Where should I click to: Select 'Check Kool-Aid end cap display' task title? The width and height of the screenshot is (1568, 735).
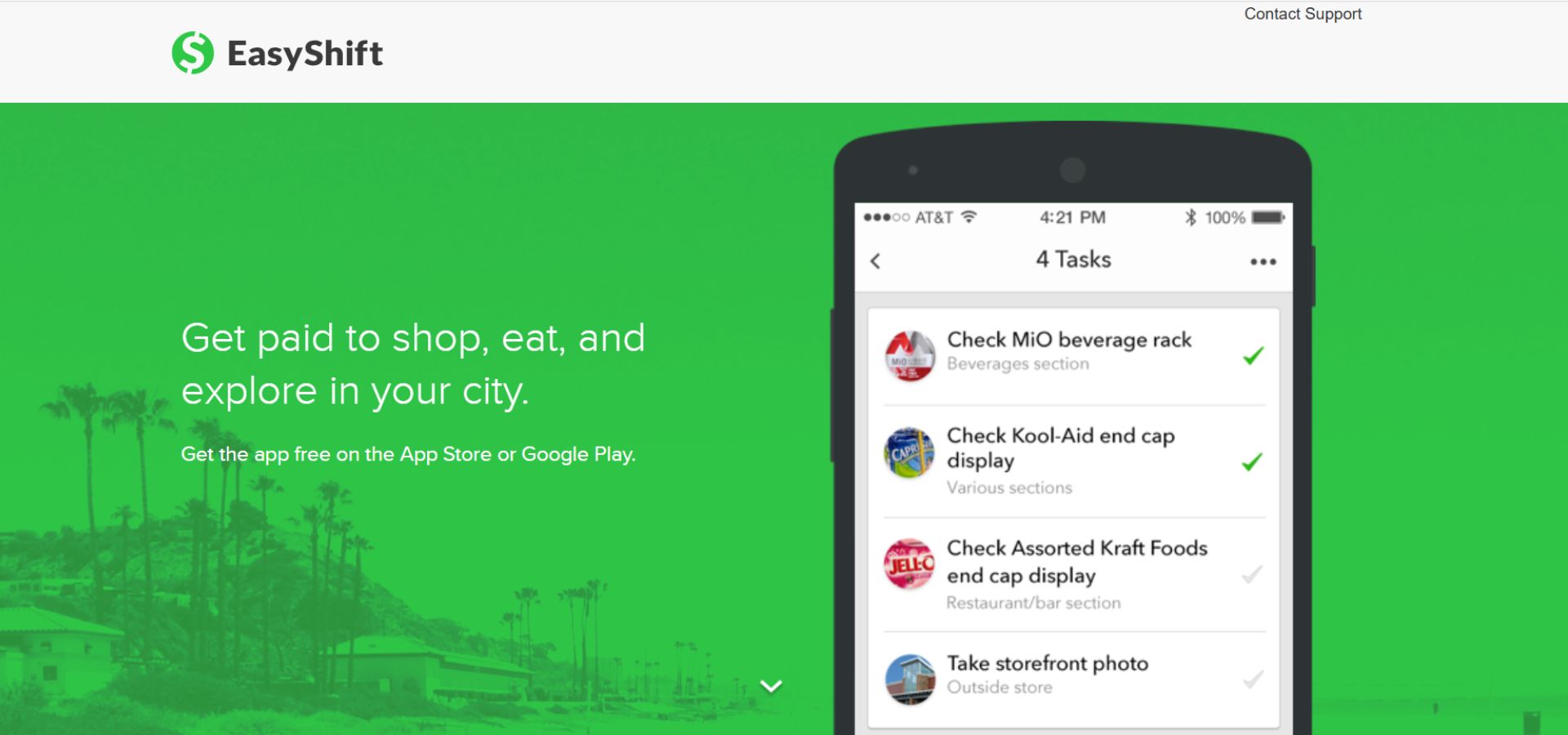(1061, 448)
